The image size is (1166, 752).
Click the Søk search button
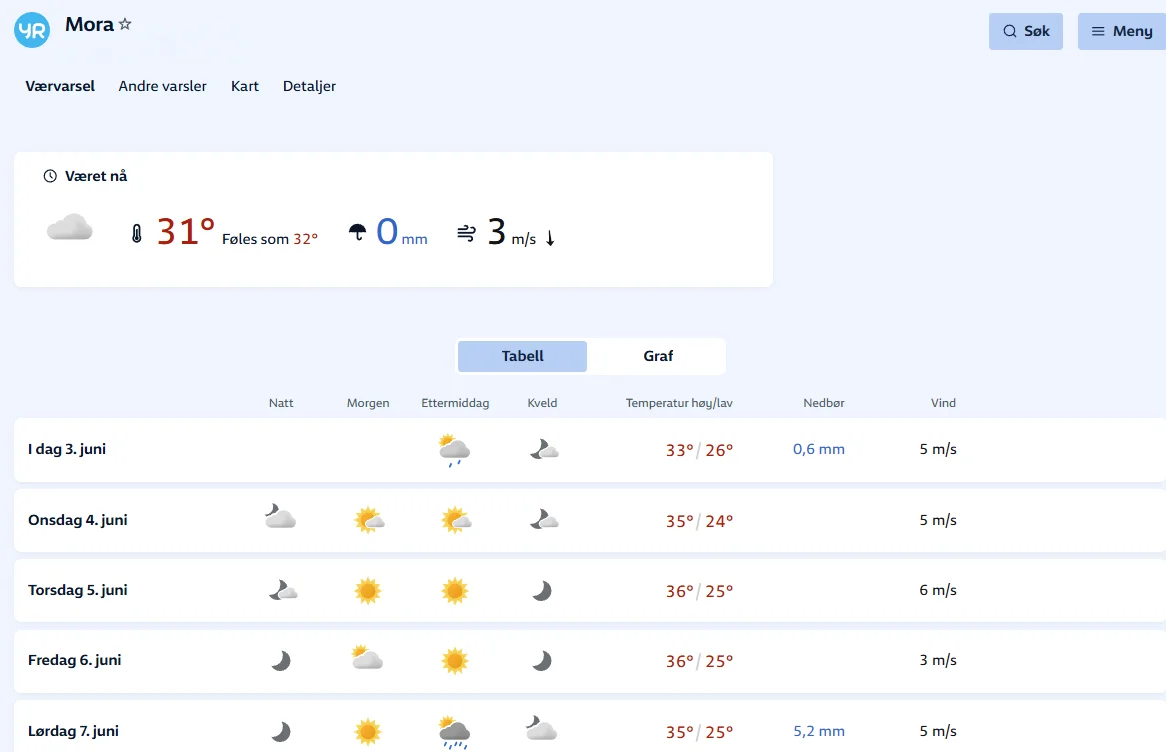point(1025,31)
